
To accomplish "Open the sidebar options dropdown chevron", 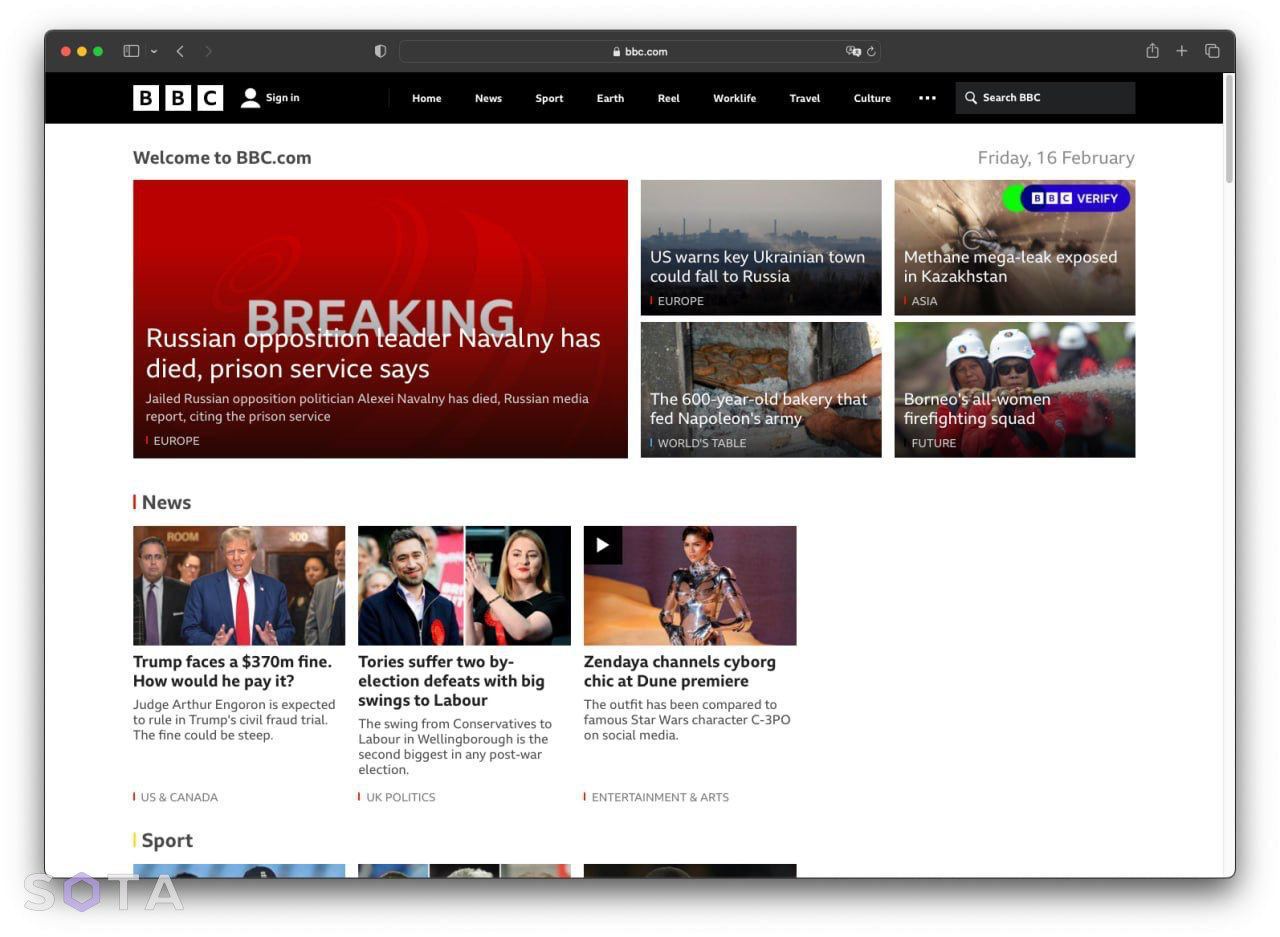I will [x=154, y=51].
